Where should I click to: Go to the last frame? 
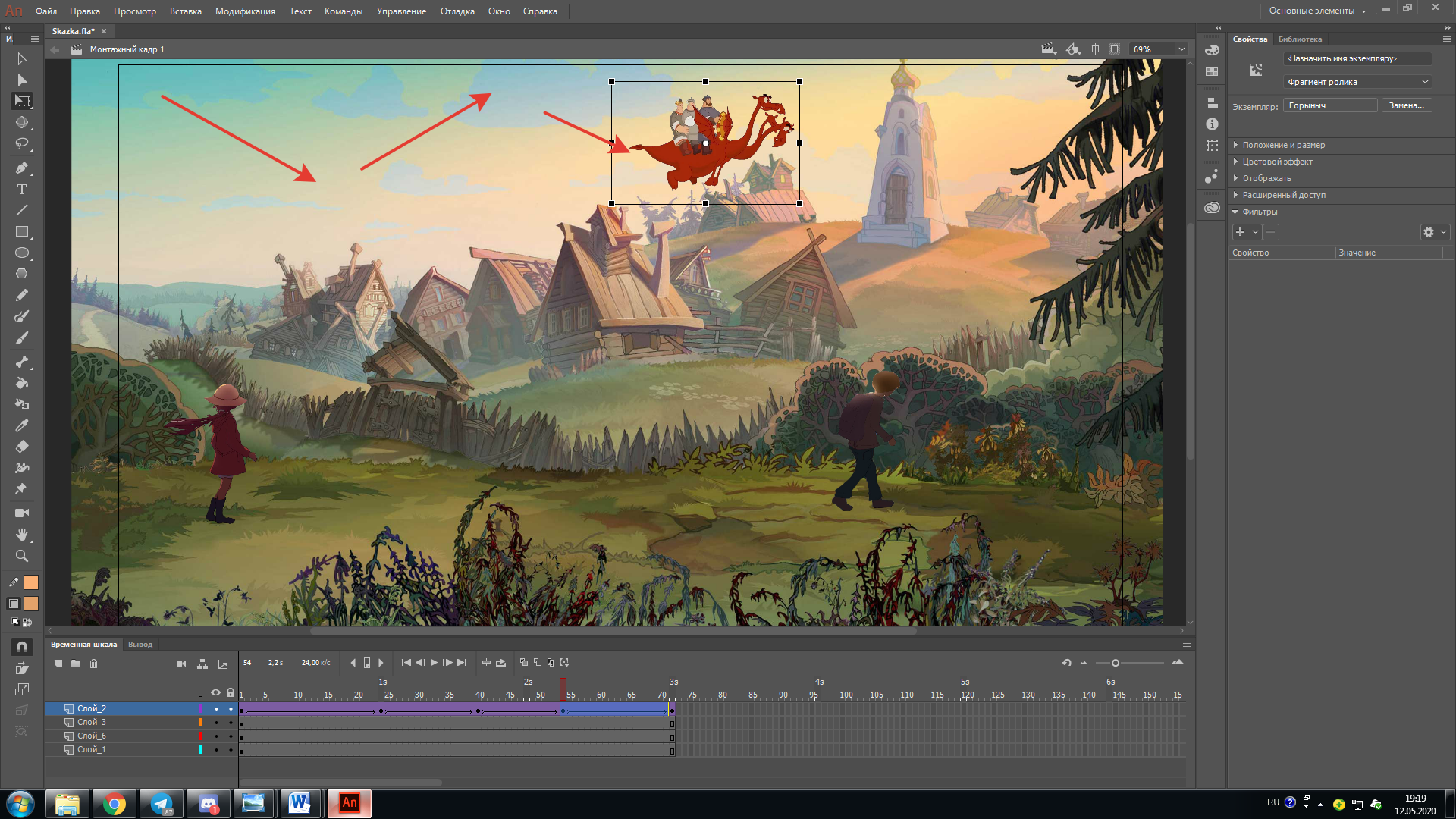pos(462,663)
